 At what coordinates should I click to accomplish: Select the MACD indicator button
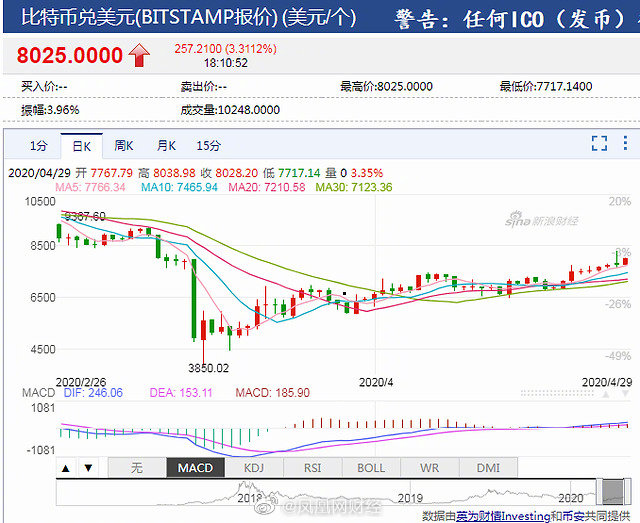click(x=196, y=467)
